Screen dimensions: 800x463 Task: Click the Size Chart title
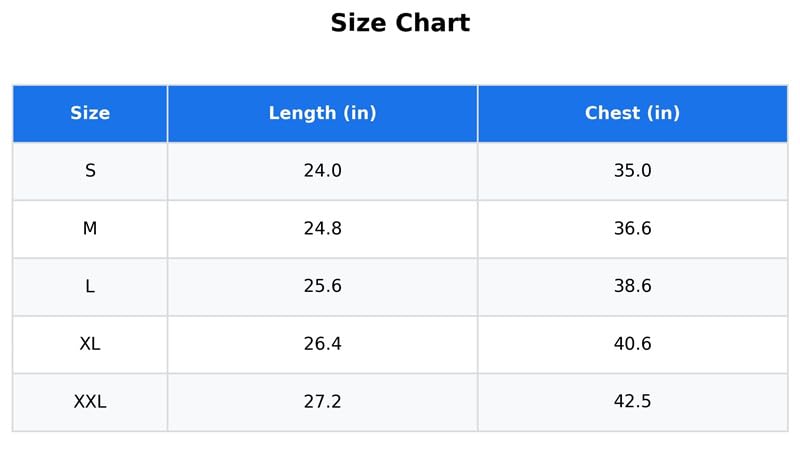point(400,23)
